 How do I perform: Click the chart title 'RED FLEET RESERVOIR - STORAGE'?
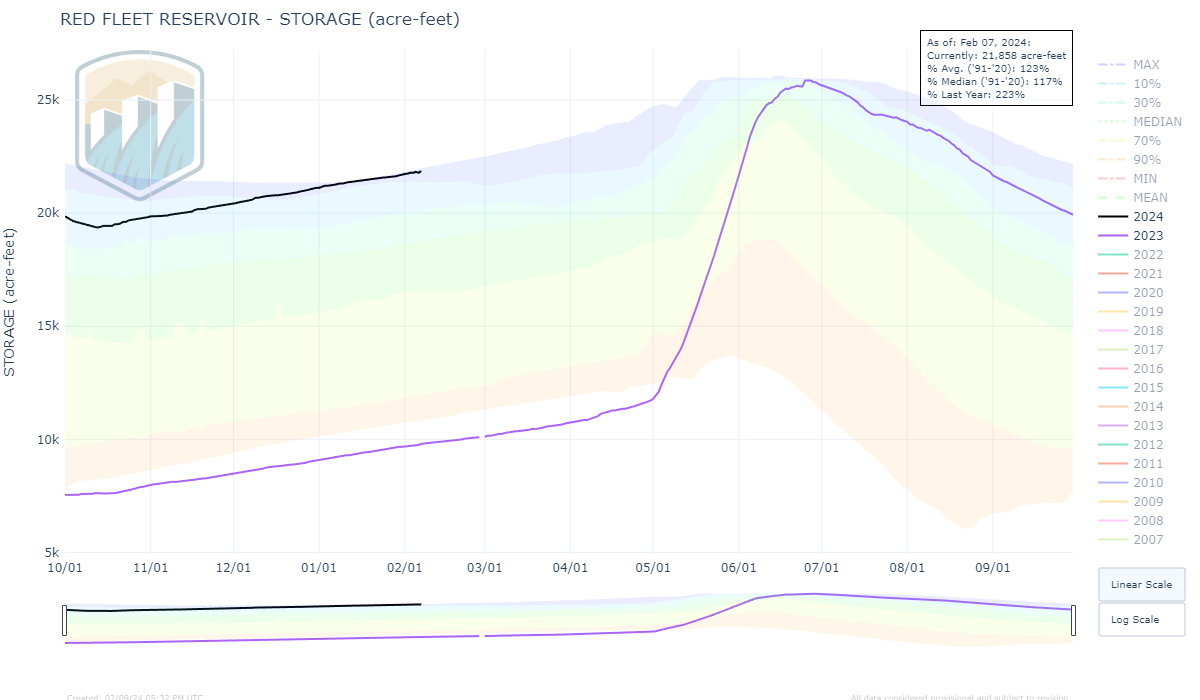tap(260, 19)
